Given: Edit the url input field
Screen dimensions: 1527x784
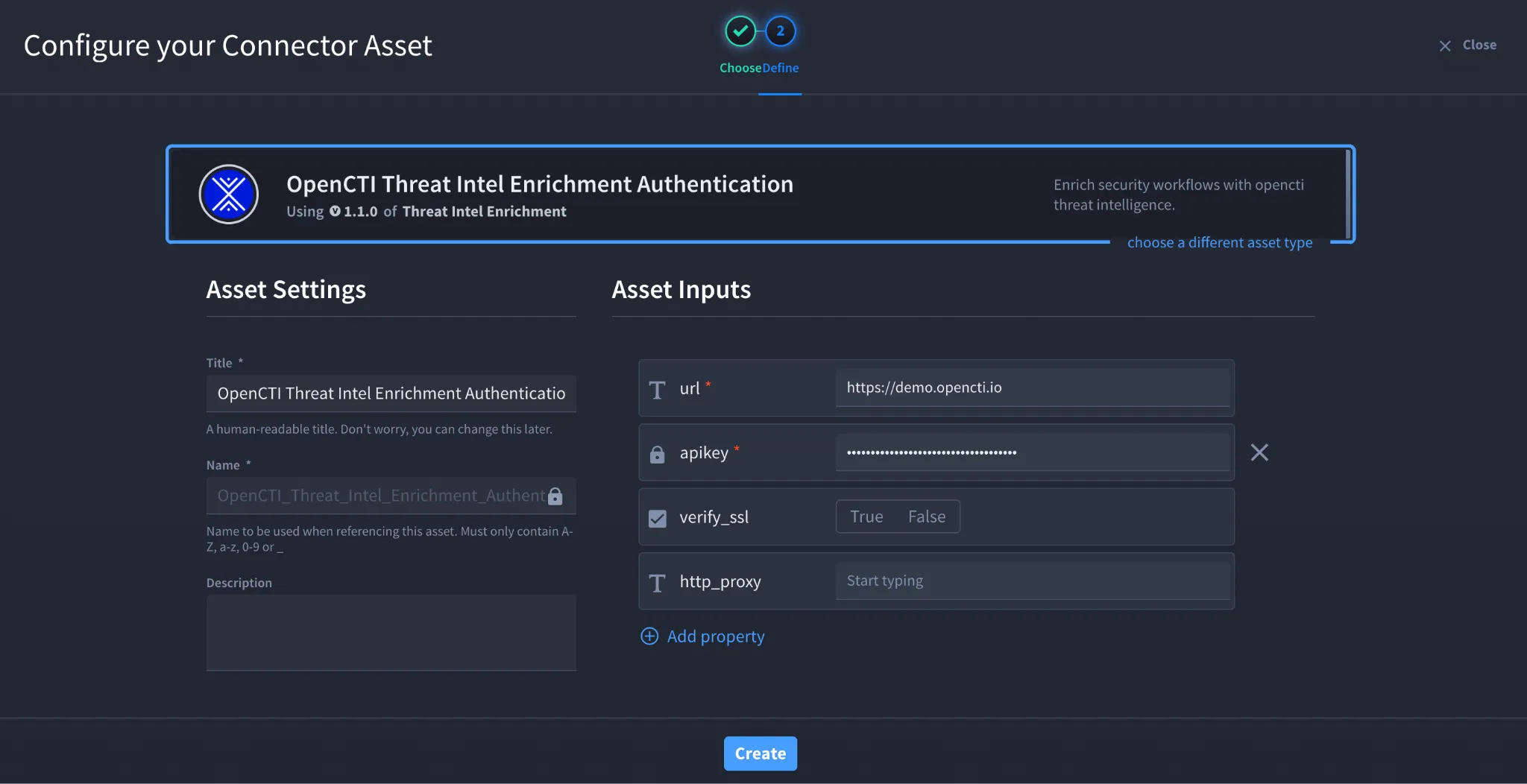Looking at the screenshot, I should [x=1033, y=388].
